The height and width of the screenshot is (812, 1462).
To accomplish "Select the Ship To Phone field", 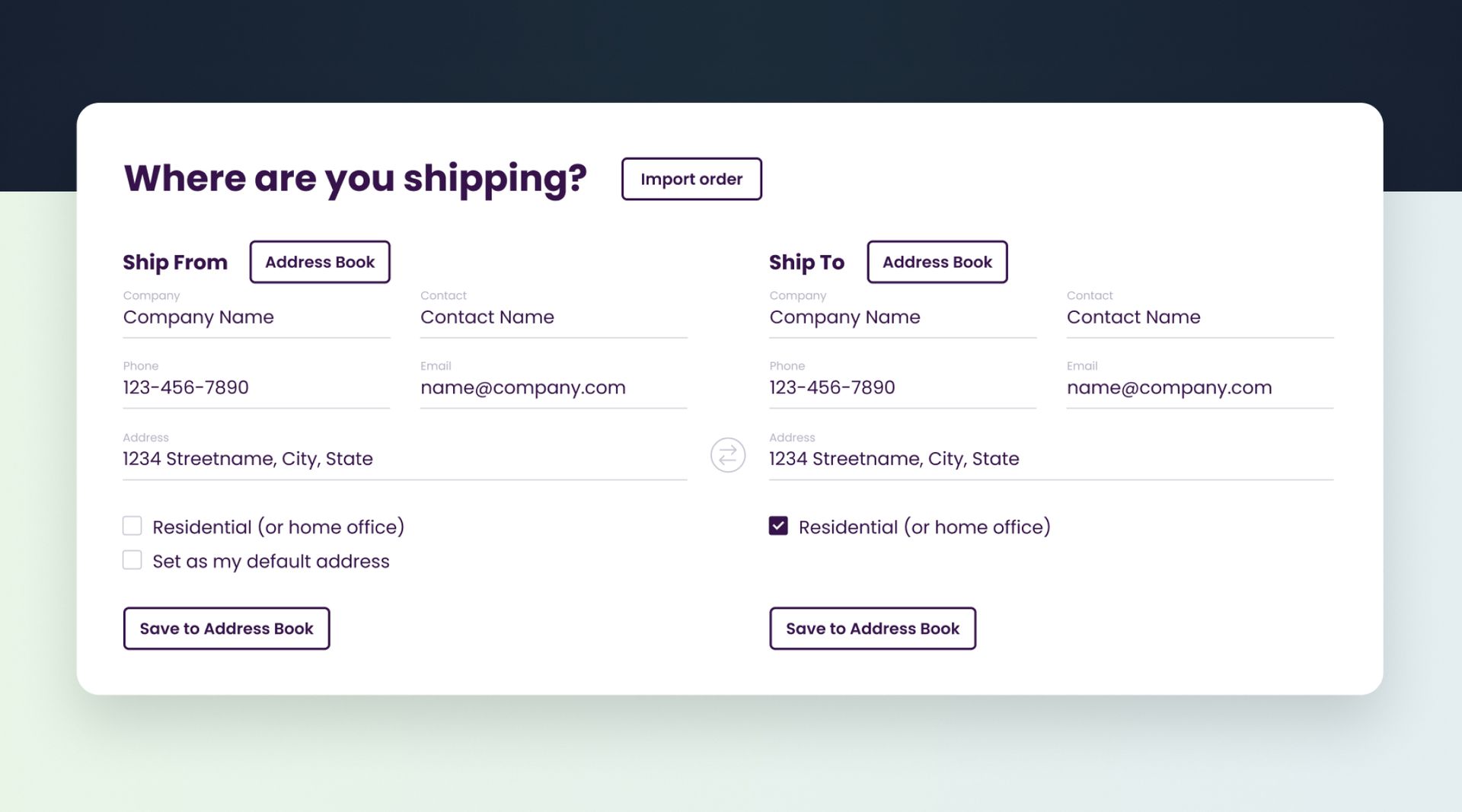I will point(902,387).
